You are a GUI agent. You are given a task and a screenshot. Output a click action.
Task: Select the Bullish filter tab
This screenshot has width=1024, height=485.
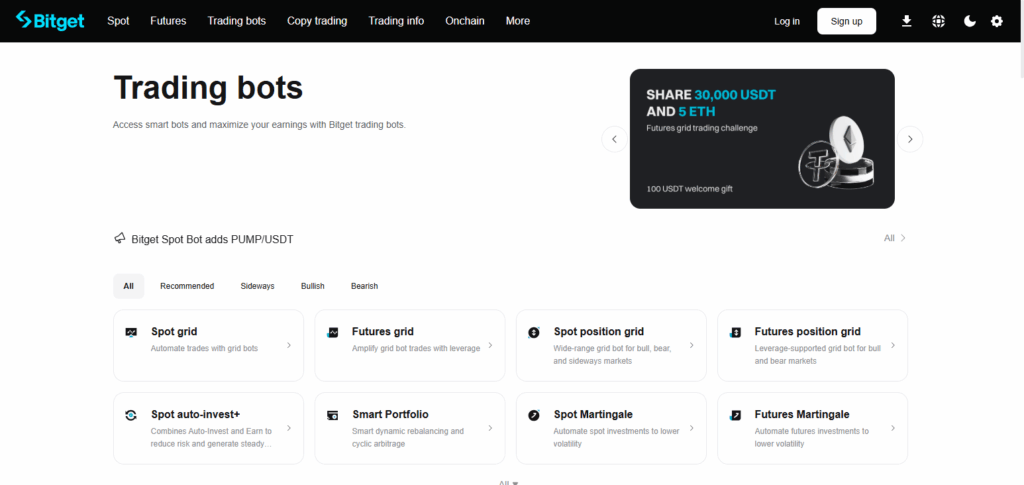[x=313, y=286]
